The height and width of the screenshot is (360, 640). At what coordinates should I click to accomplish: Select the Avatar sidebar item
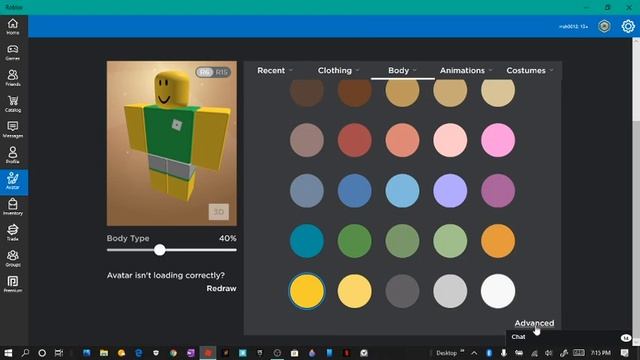click(13, 181)
